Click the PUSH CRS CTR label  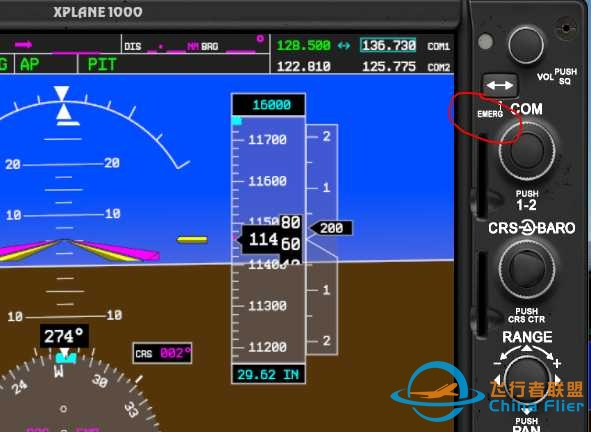click(x=527, y=316)
